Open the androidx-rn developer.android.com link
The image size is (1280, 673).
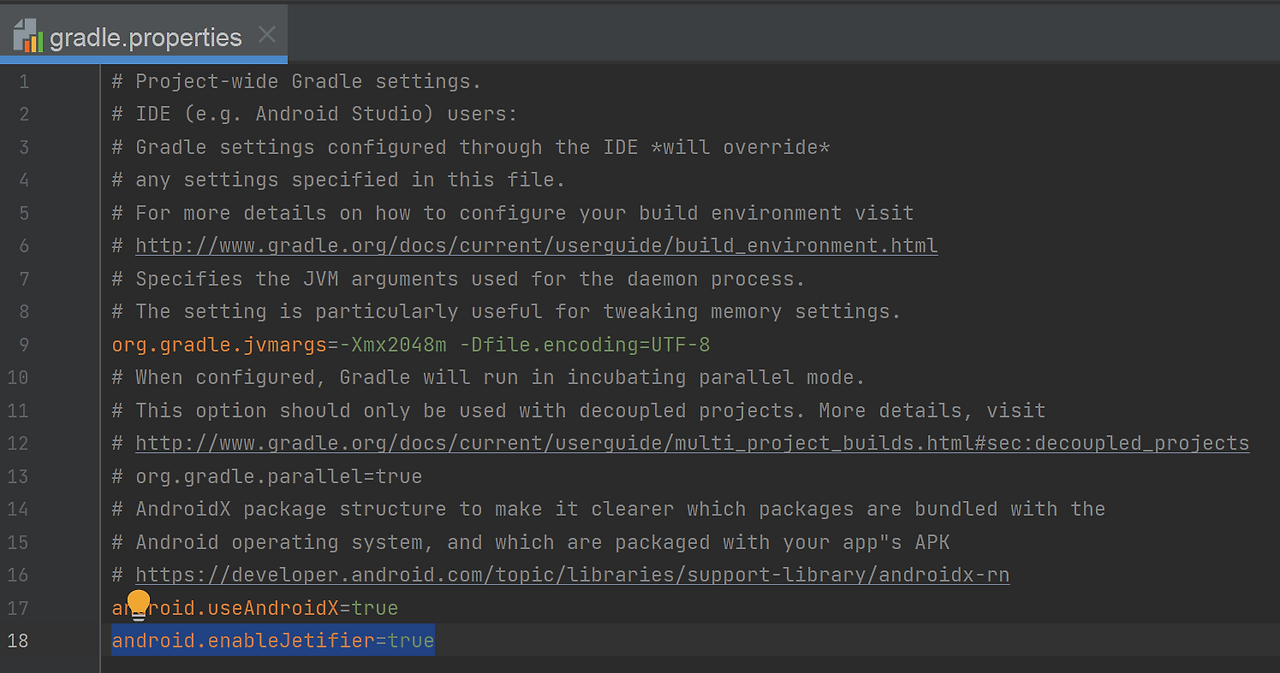click(572, 575)
